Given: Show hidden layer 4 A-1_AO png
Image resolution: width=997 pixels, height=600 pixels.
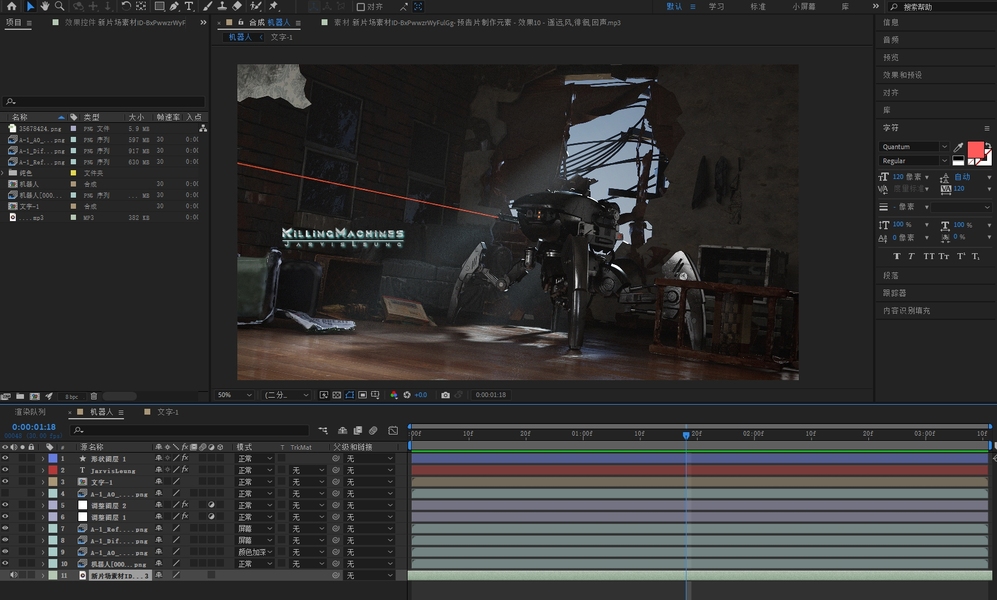Looking at the screenshot, I should (x=5, y=493).
